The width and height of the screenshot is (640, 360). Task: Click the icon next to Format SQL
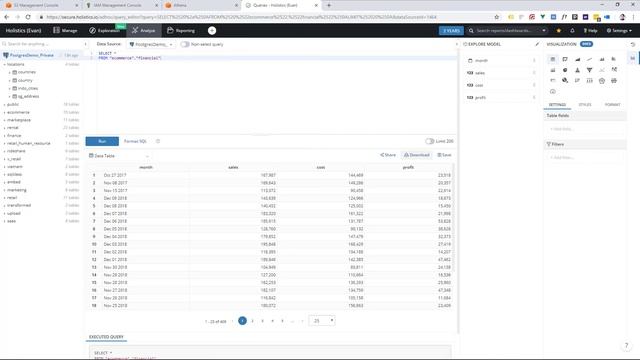coord(158,141)
